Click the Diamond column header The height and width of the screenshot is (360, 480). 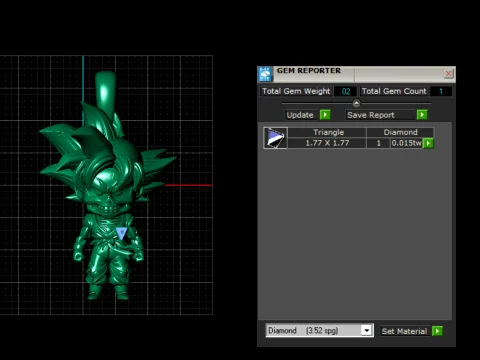click(400, 132)
